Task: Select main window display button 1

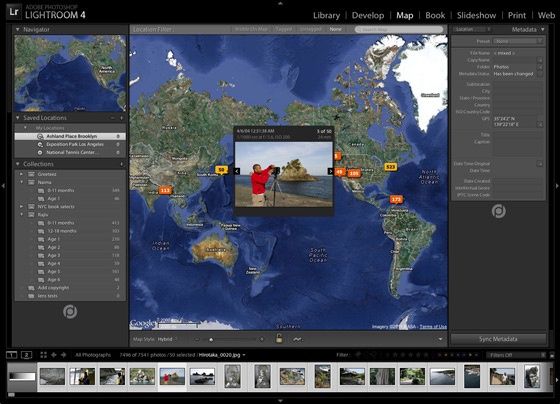Action: [12, 355]
